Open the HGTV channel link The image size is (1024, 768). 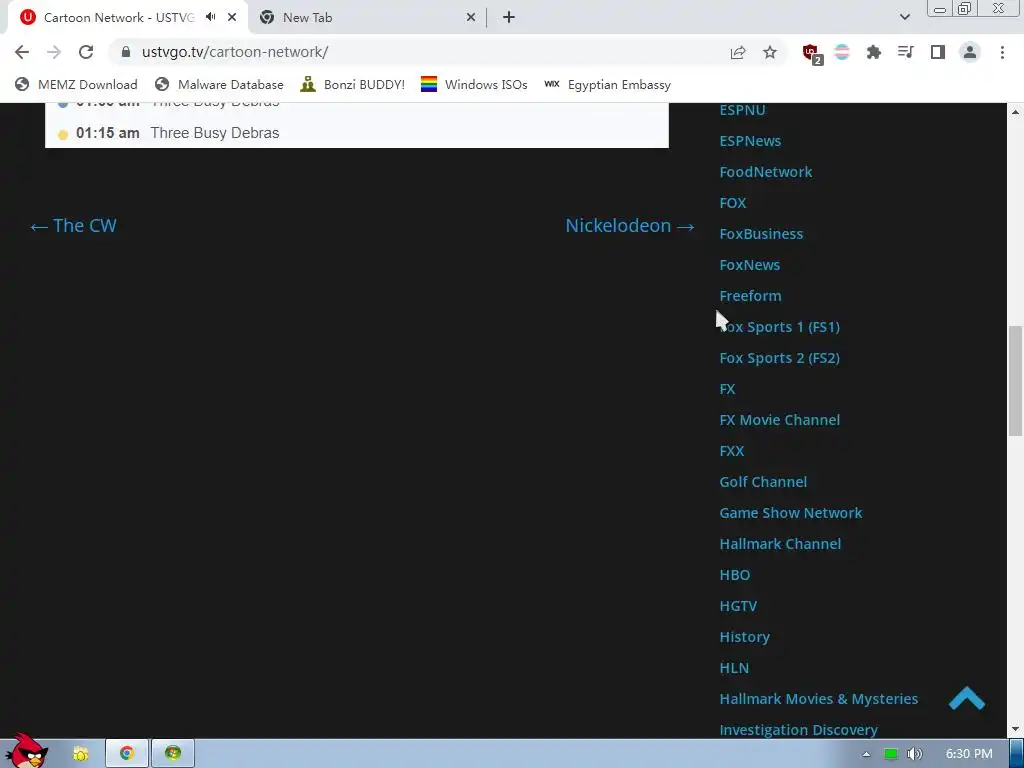[x=738, y=606]
